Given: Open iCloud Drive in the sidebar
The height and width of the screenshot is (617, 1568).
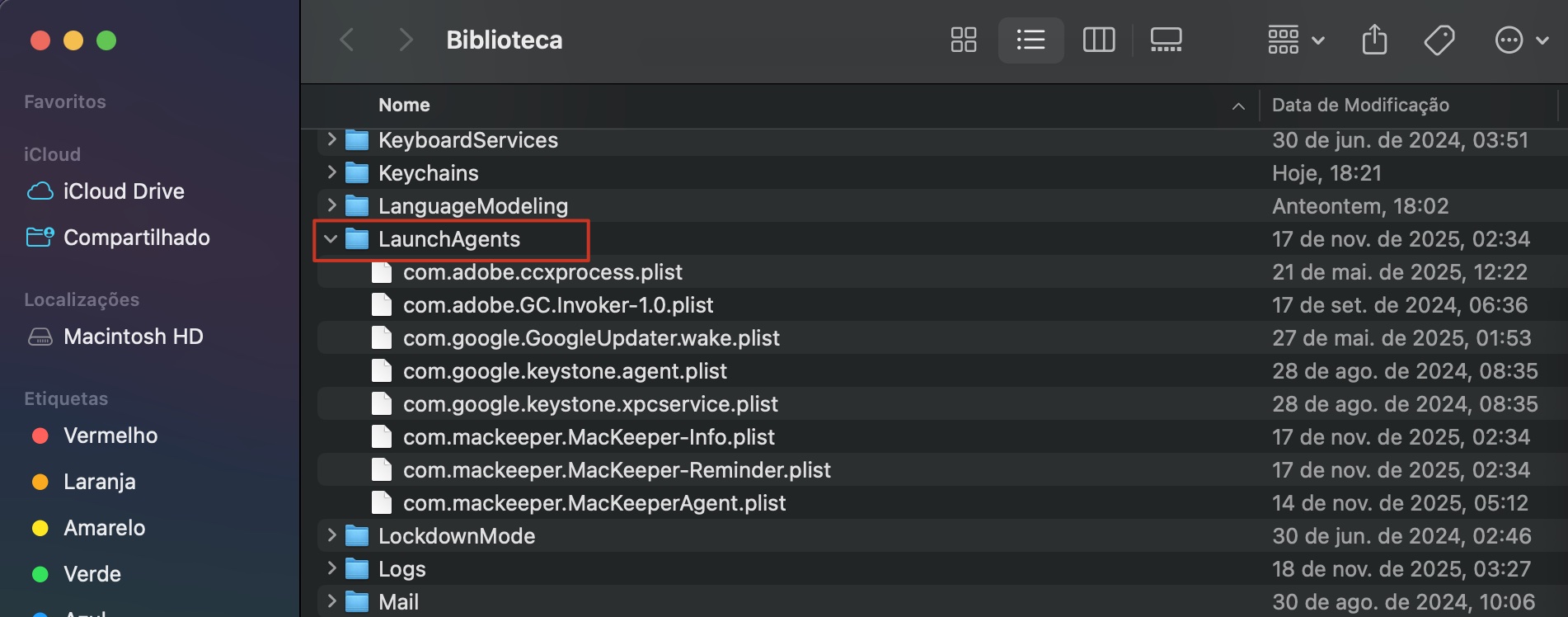Looking at the screenshot, I should [x=124, y=191].
